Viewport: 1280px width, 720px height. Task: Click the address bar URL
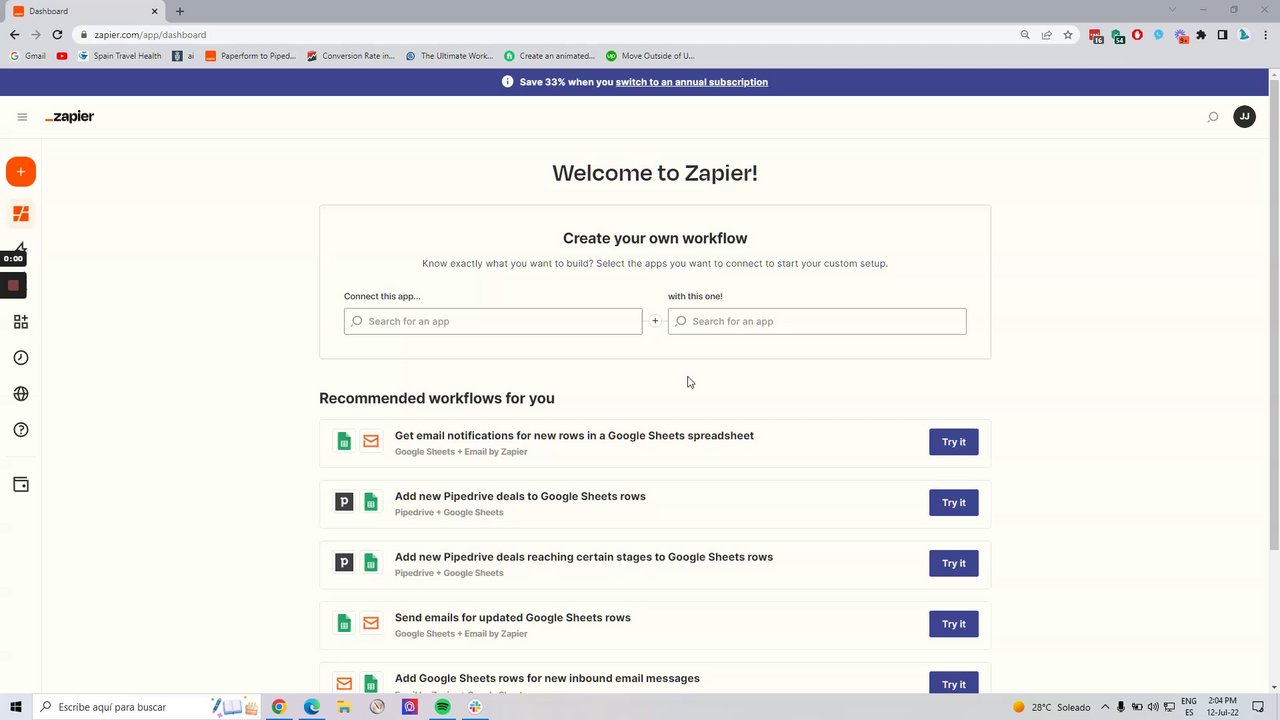pyautogui.click(x=150, y=34)
